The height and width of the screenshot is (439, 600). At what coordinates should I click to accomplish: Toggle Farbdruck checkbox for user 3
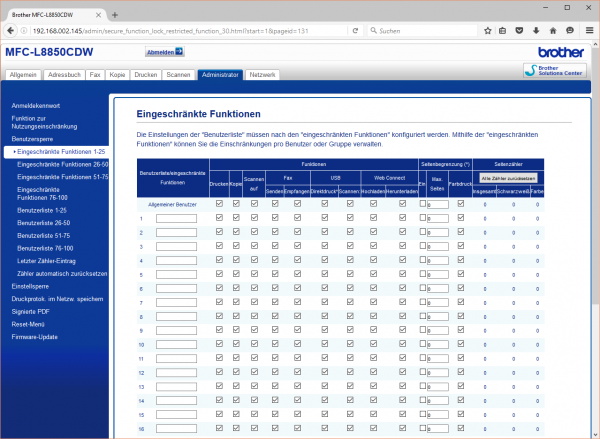click(461, 245)
